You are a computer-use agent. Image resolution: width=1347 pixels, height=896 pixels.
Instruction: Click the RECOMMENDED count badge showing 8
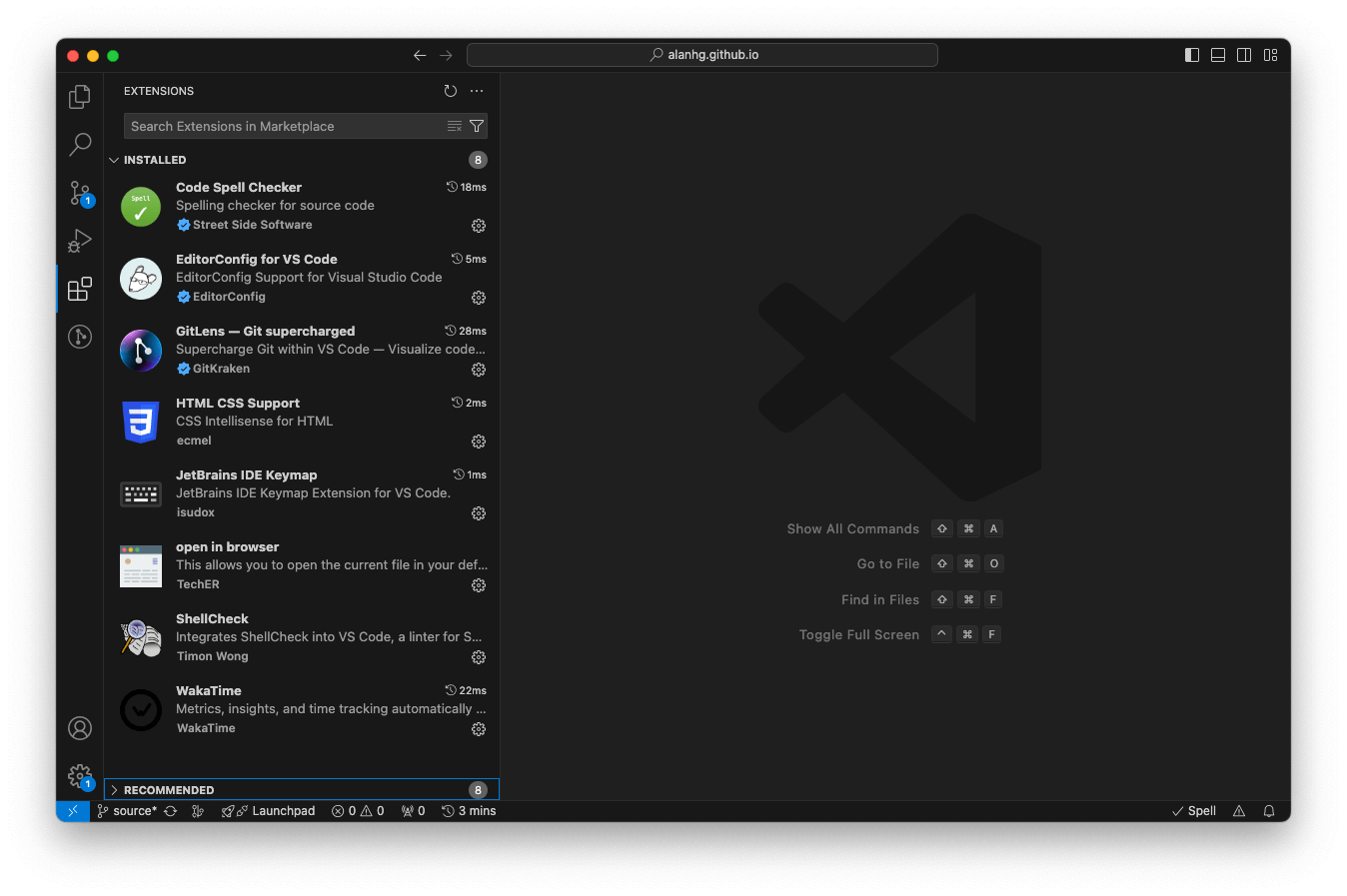478,790
